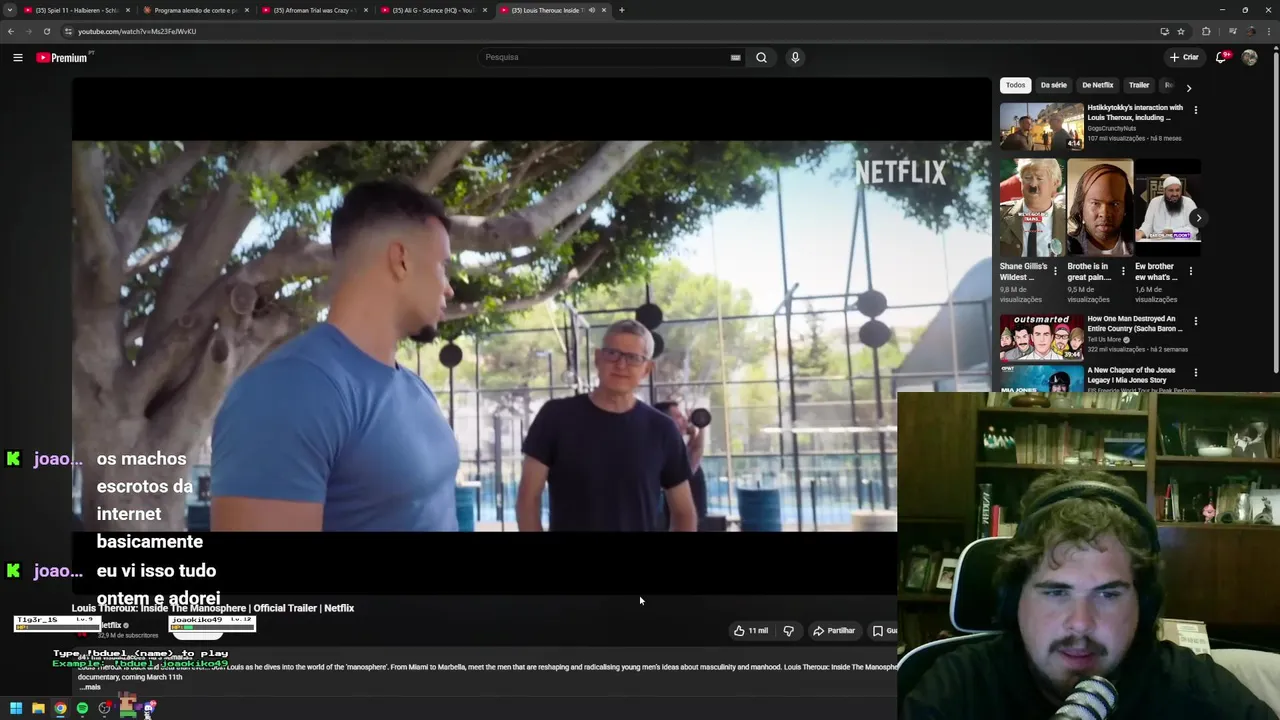Click the Louis Theroux video title text
The height and width of the screenshot is (720, 1280).
[213, 608]
